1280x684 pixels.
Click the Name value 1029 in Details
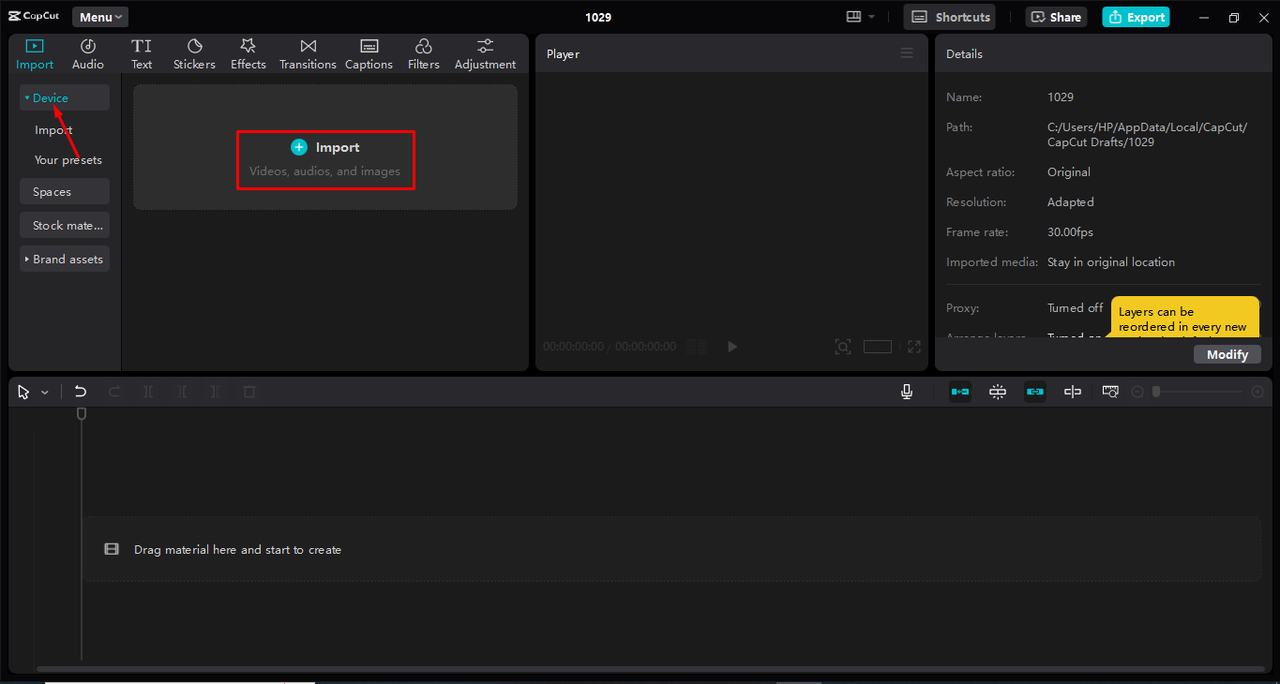pyautogui.click(x=1060, y=97)
